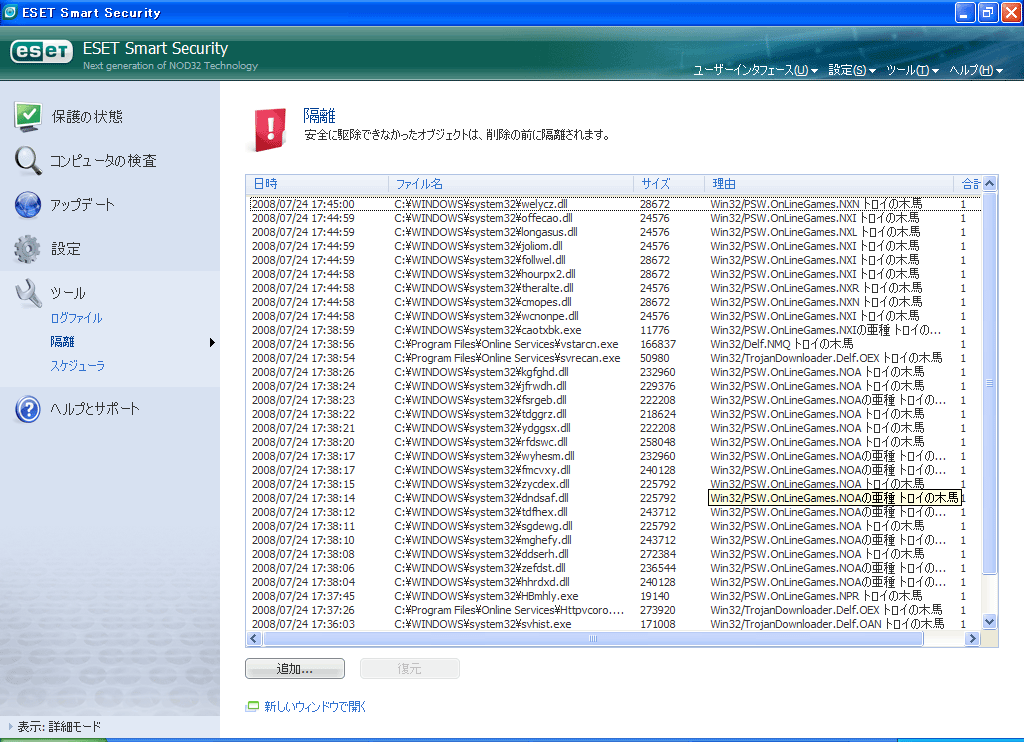
Task: Open the ヘルプ(H) dropdown menu
Action: click(x=976, y=70)
